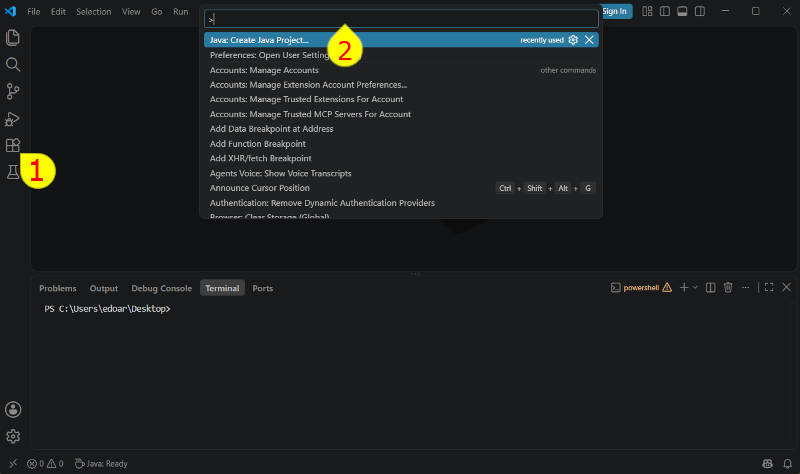This screenshot has width=800, height=474.
Task: Maximize the panel size
Action: (x=769, y=288)
